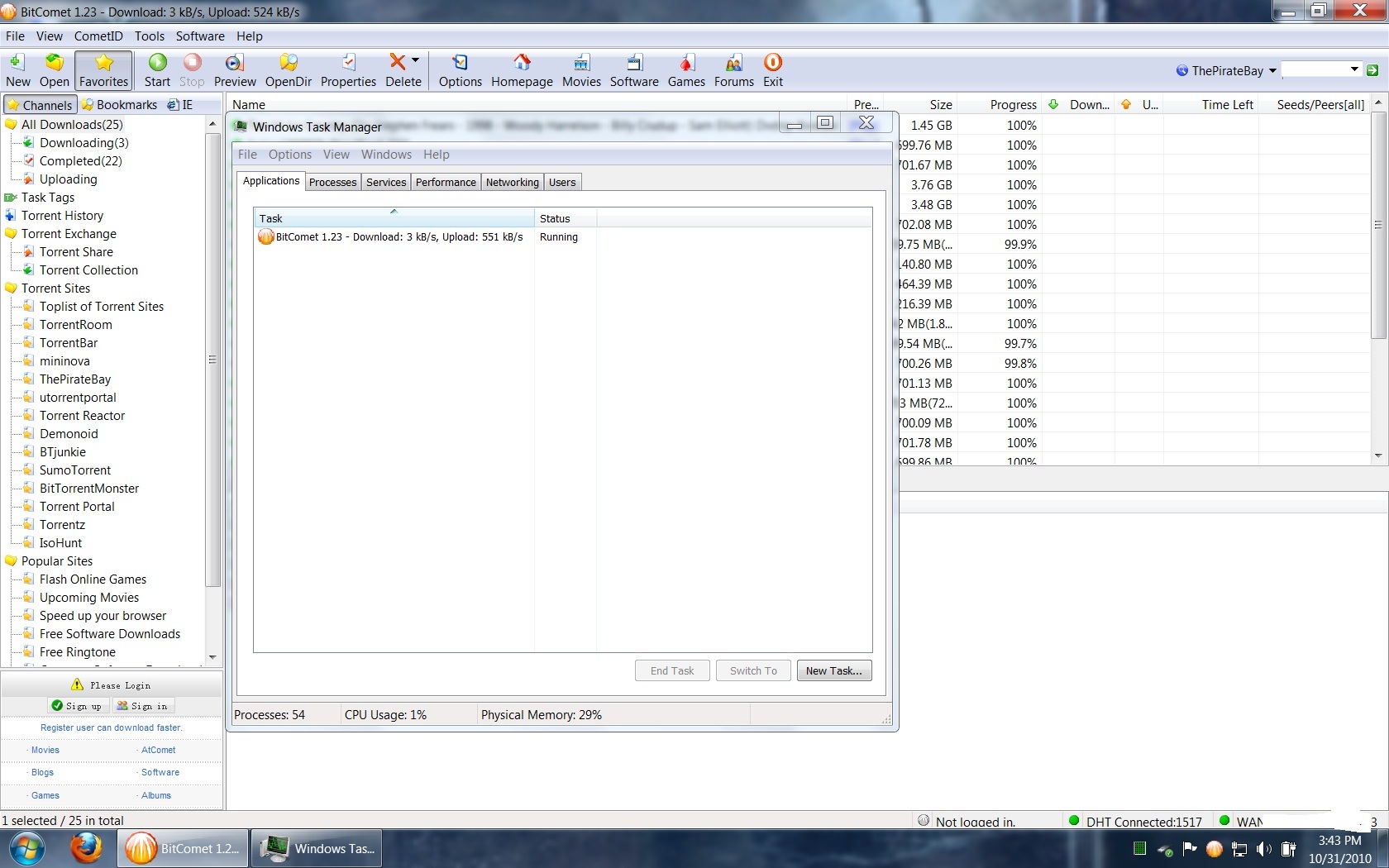Open search box history dropdown arrow
The width and height of the screenshot is (1389, 868).
click(1354, 69)
